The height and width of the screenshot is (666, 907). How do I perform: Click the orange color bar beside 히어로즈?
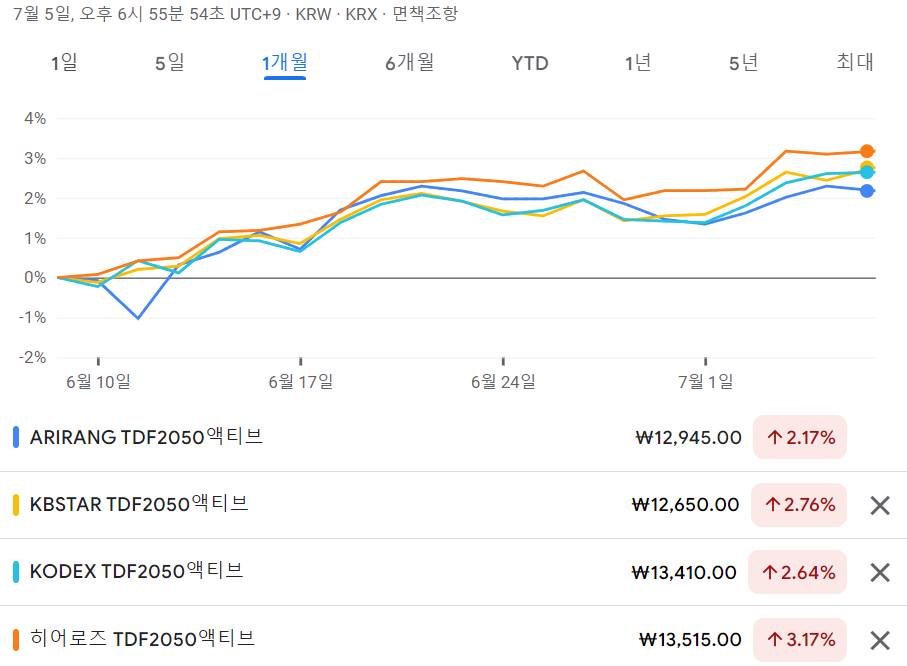pos(16,639)
